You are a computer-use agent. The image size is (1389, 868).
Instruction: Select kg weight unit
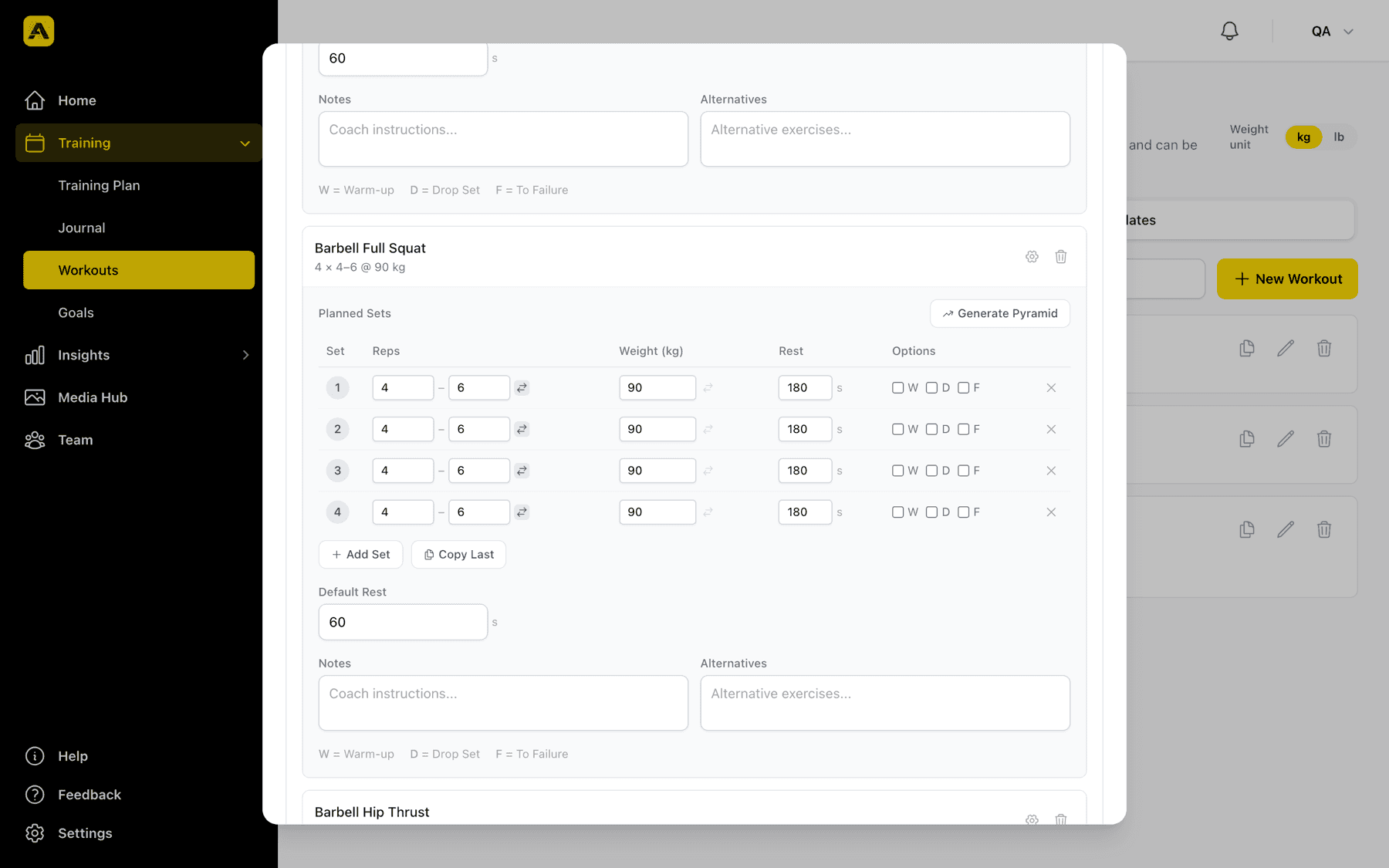(1303, 137)
